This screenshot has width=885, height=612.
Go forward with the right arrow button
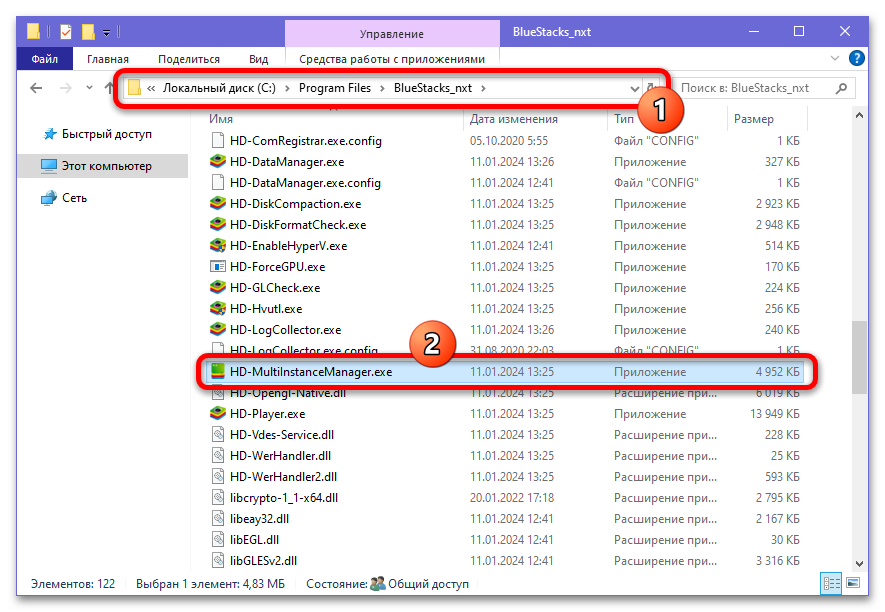pos(66,88)
